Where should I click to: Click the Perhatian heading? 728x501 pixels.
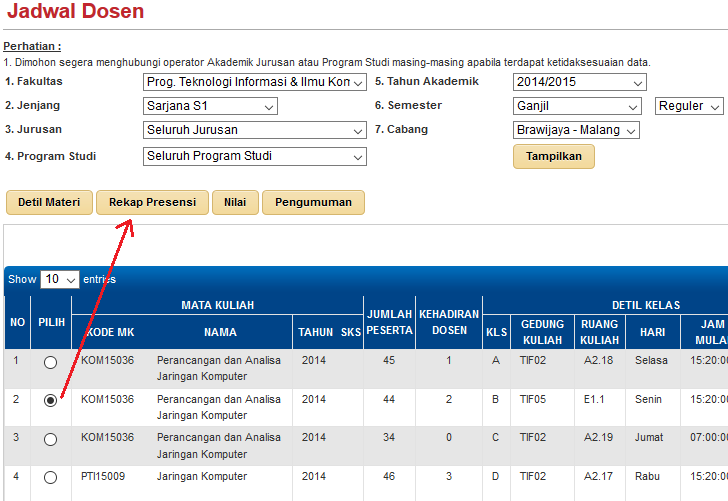coord(32,46)
